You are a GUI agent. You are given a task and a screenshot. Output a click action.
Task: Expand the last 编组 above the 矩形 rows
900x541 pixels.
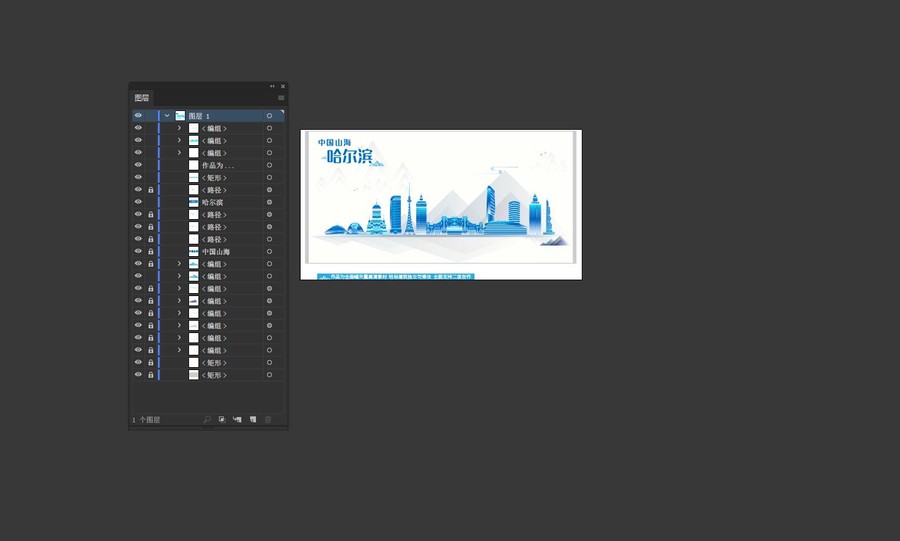179,350
